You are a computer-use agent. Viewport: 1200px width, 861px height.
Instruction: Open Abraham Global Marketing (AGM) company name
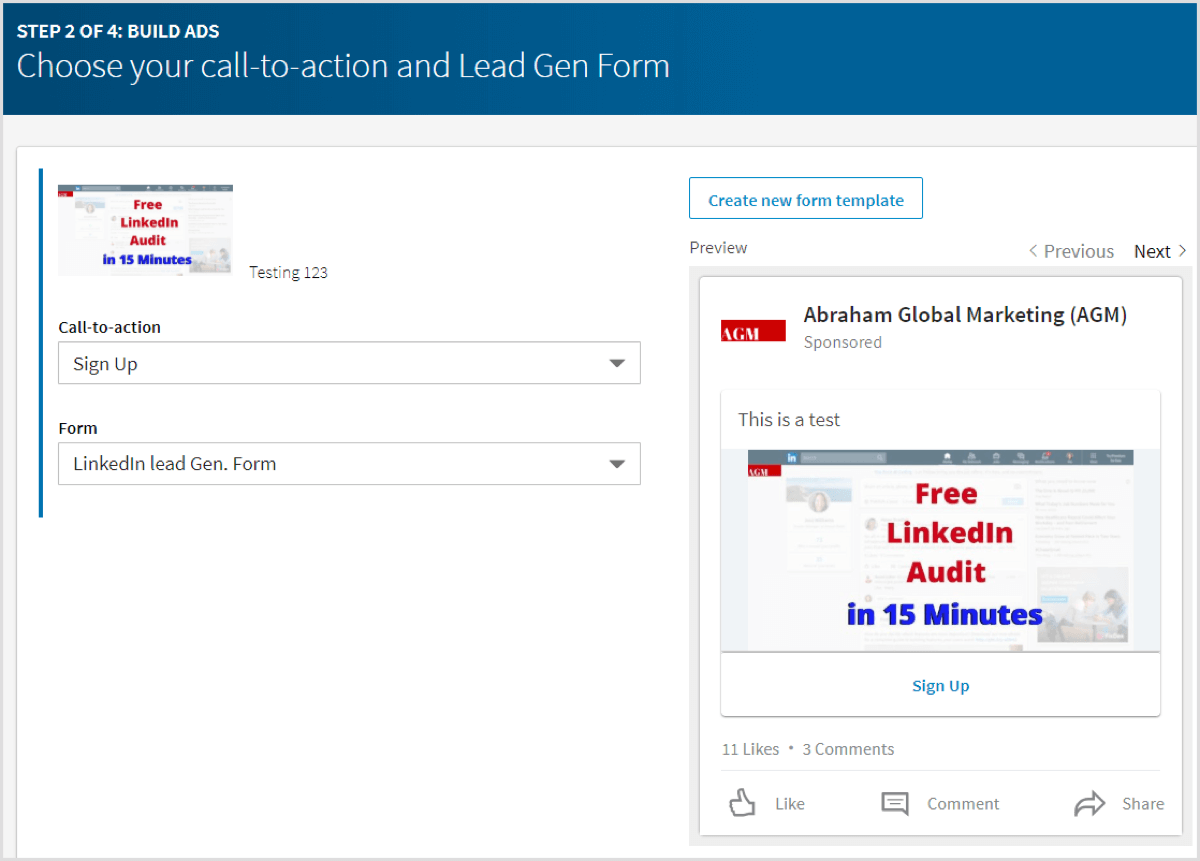pyautogui.click(x=964, y=315)
